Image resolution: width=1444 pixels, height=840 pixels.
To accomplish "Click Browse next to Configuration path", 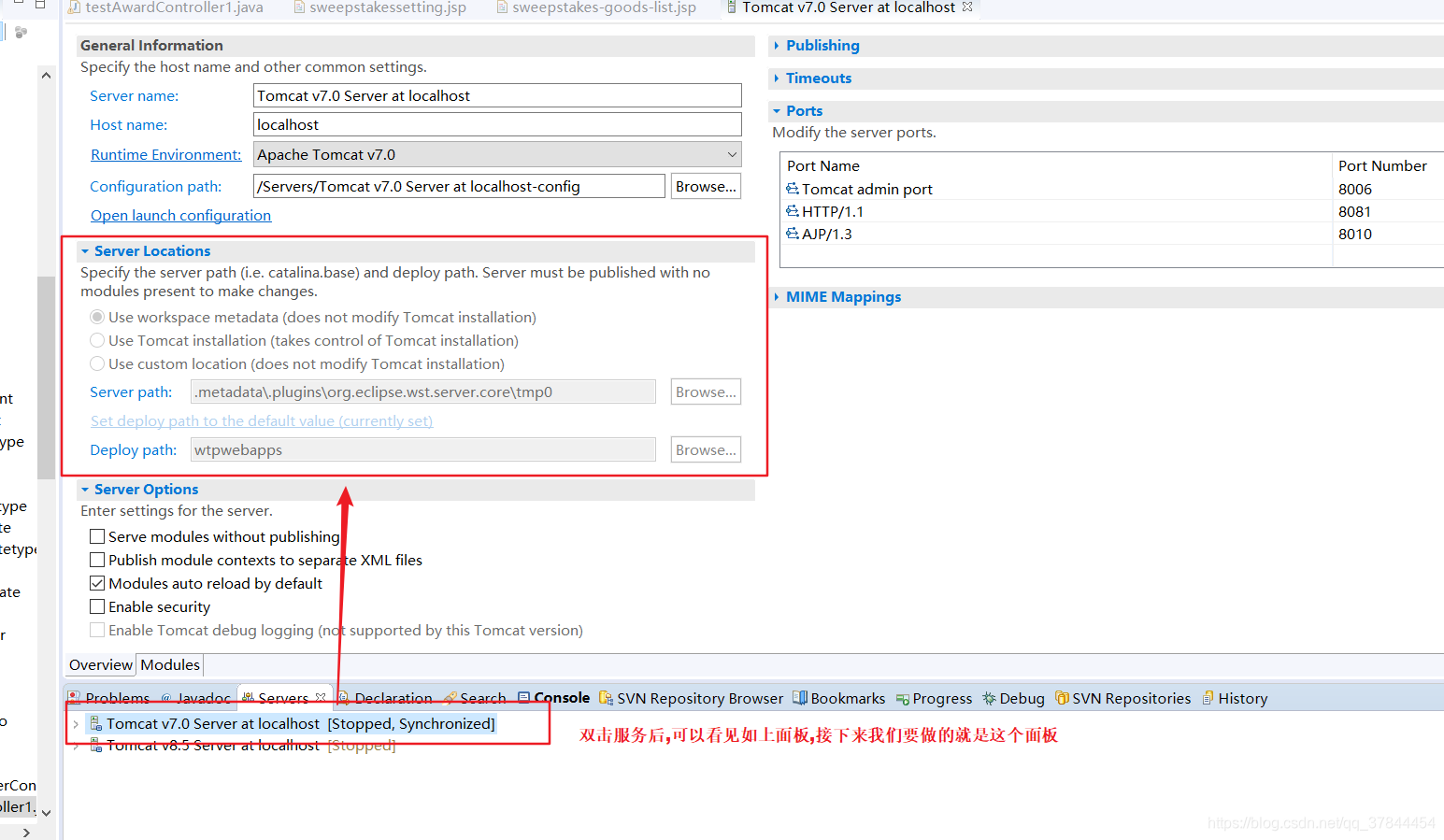I will click(x=706, y=186).
